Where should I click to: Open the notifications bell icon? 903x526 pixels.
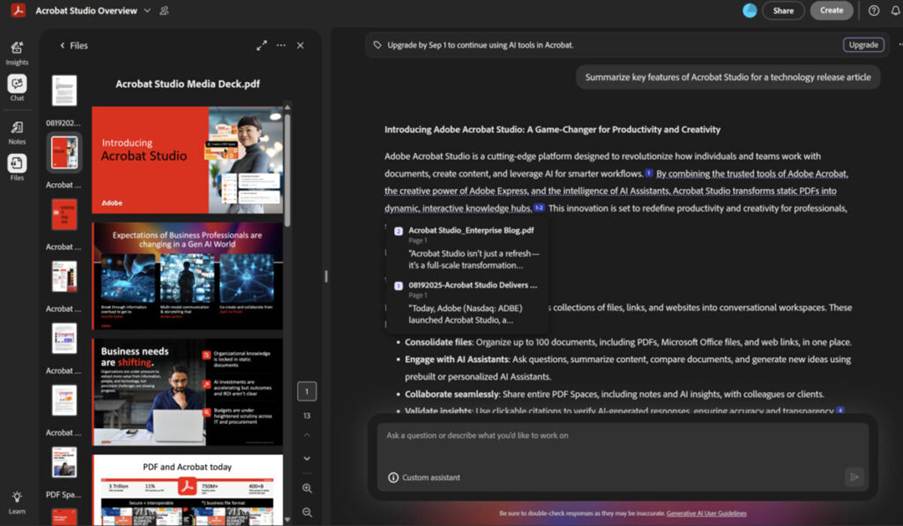pyautogui.click(x=896, y=10)
